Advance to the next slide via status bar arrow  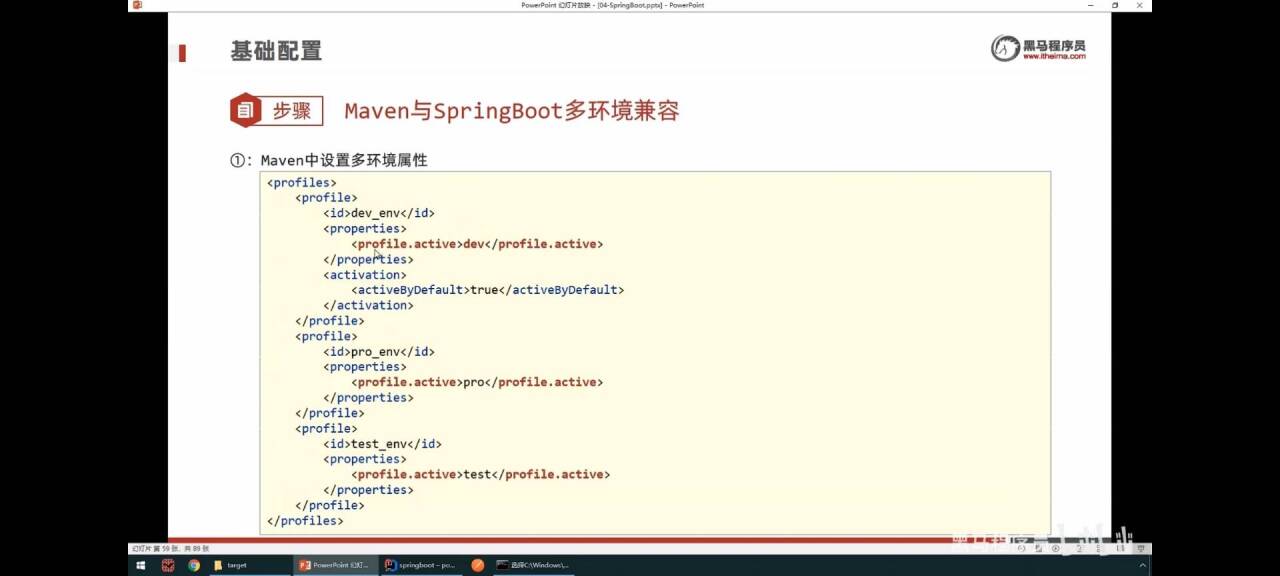coord(1055,548)
